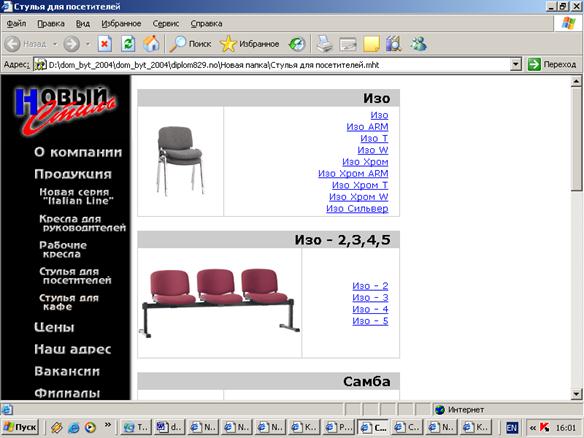584x438 pixels.
Task: Follow the Изо Хром ARM link
Action: [353, 174]
